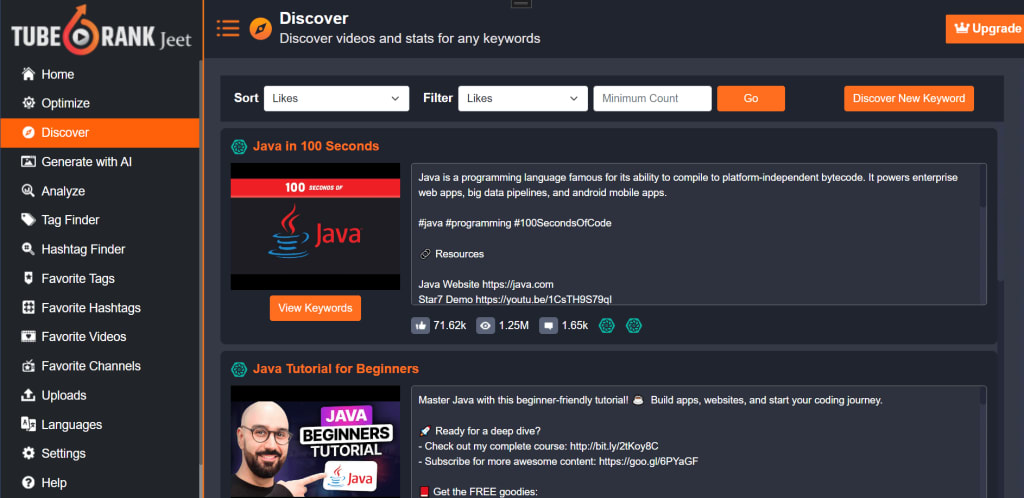
Task: Click the #java #programming #100SecondsOfCode hashtag line
Action: (515, 223)
